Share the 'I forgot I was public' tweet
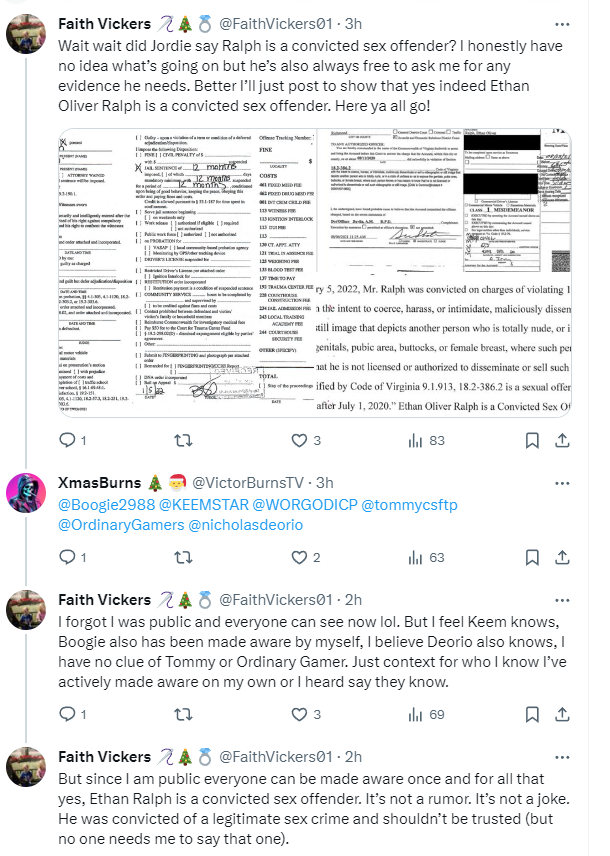610x856 pixels. pyautogui.click(x=562, y=714)
